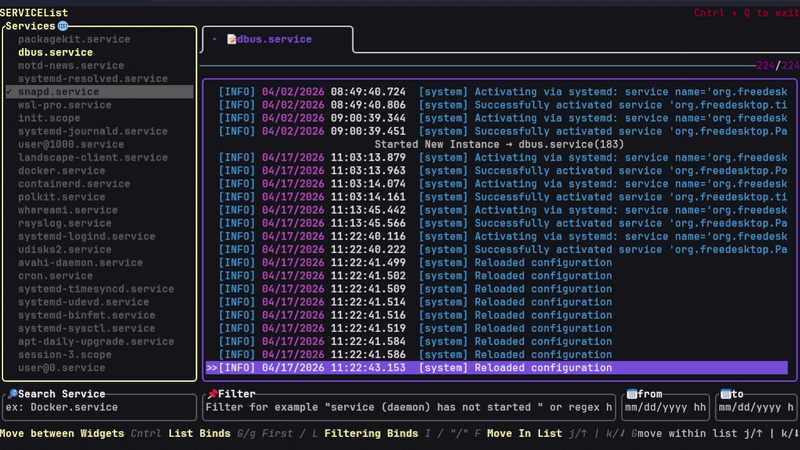Toggle the checkmark on snapd.service

click(9, 92)
